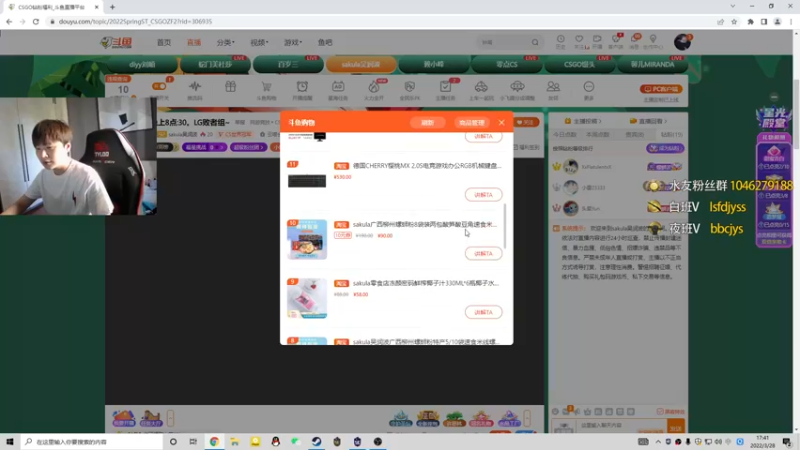
Task: Select the sakula streamer tab
Action: point(361,65)
